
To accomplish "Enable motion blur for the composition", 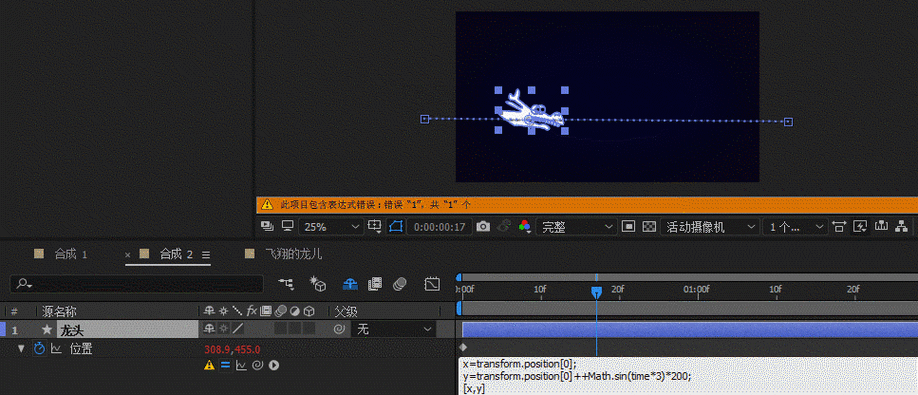I will tap(400, 284).
